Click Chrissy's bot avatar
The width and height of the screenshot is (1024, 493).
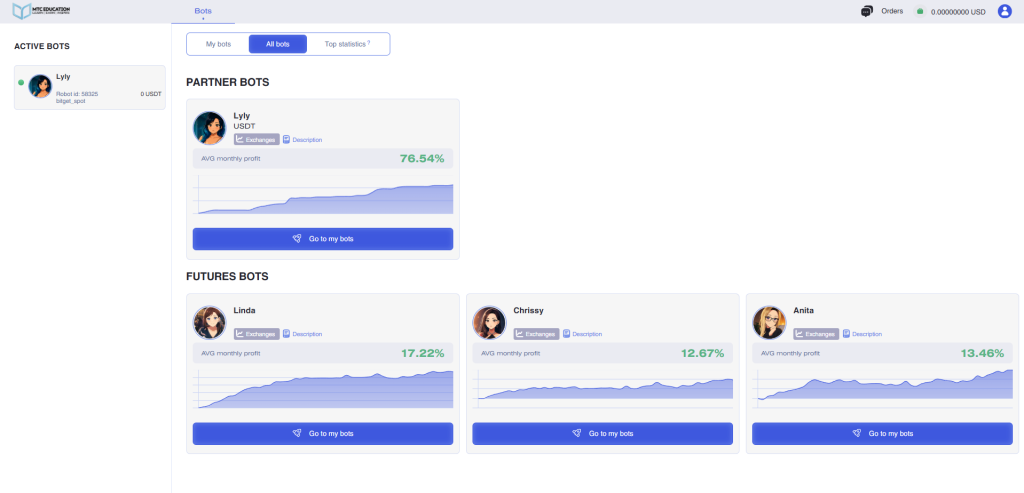point(490,322)
